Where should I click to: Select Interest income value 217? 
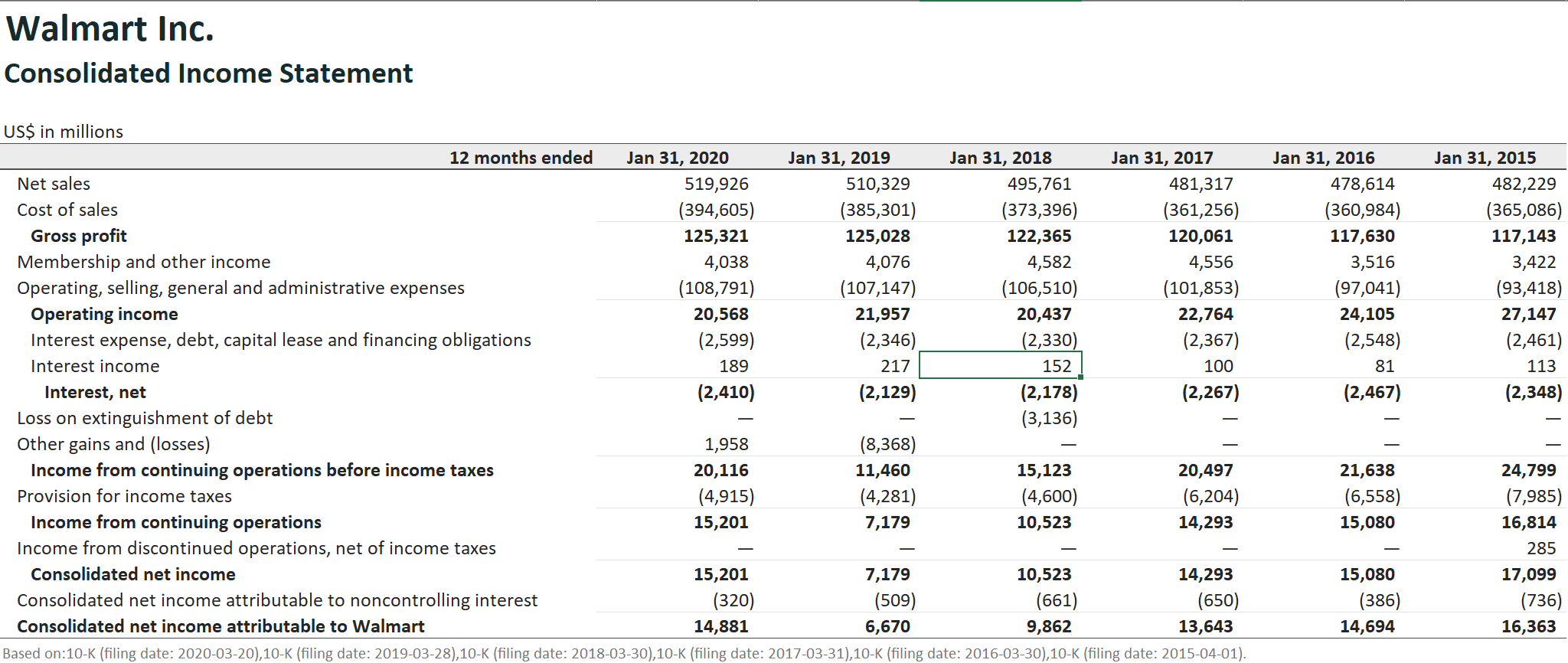click(x=895, y=366)
